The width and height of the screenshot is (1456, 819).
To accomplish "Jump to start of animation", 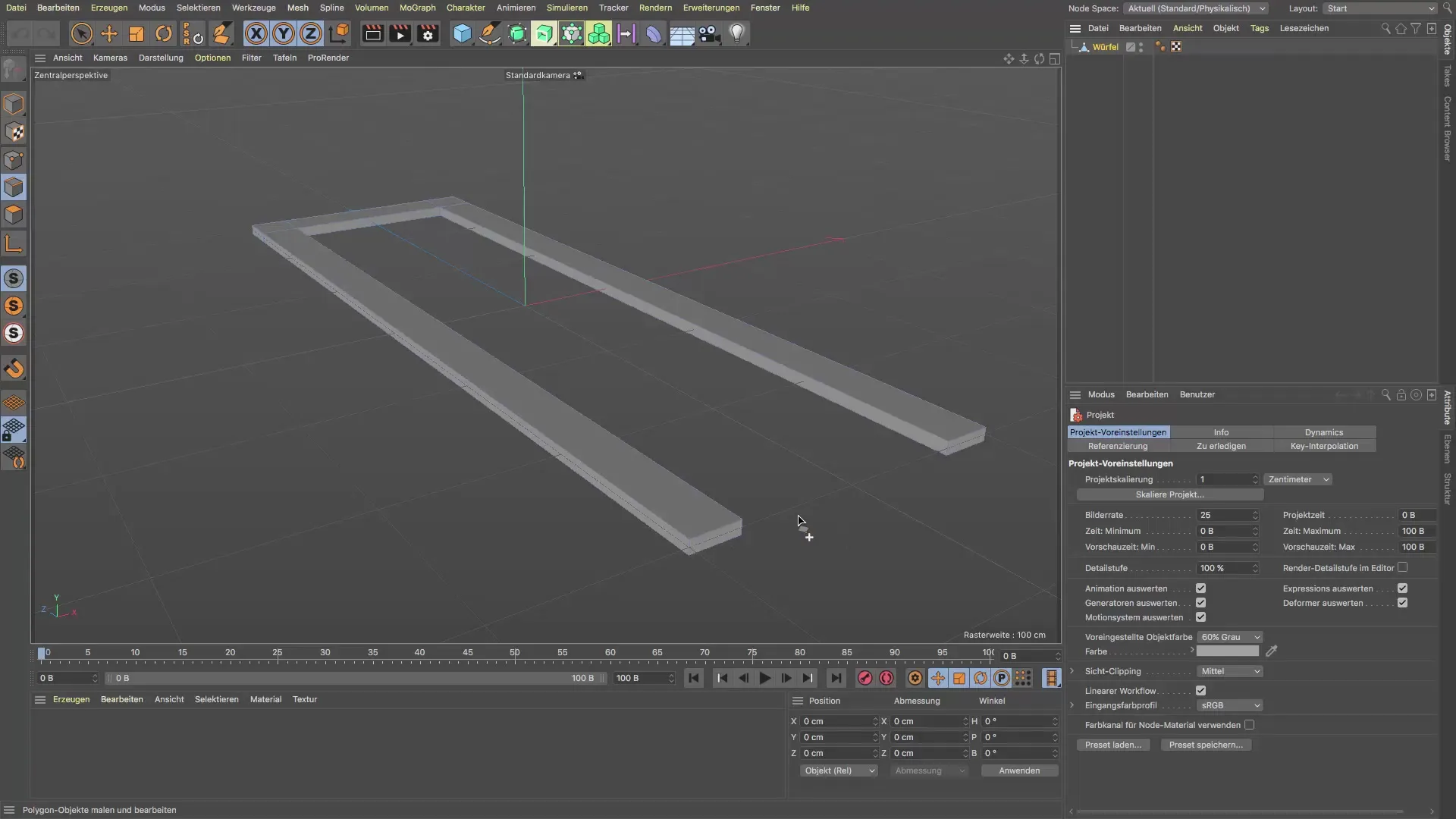I will [x=693, y=678].
